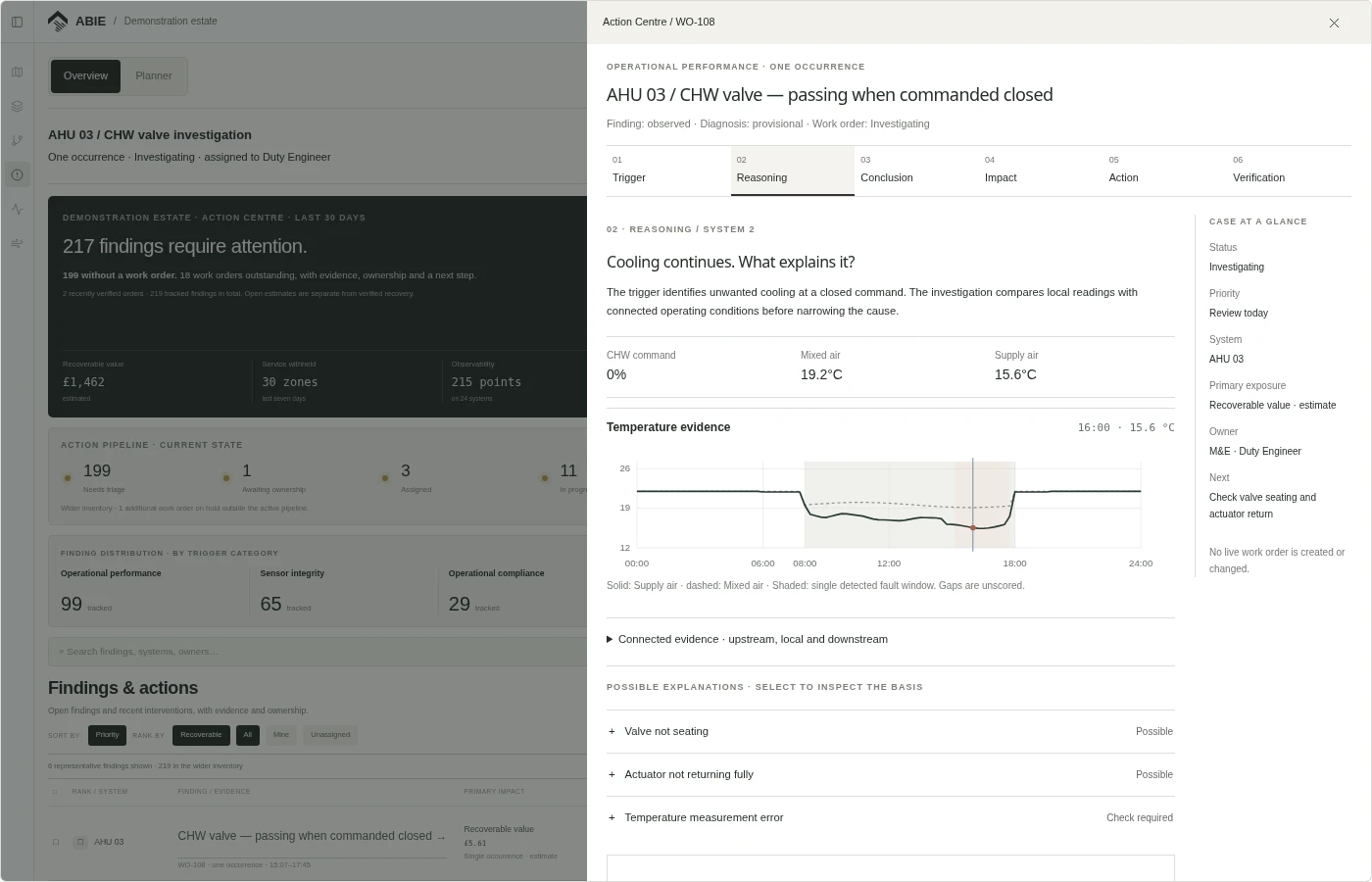Image resolution: width=1372 pixels, height=882 pixels.
Task: Expand the Actuator not returning fully explanation
Action: 890,774
